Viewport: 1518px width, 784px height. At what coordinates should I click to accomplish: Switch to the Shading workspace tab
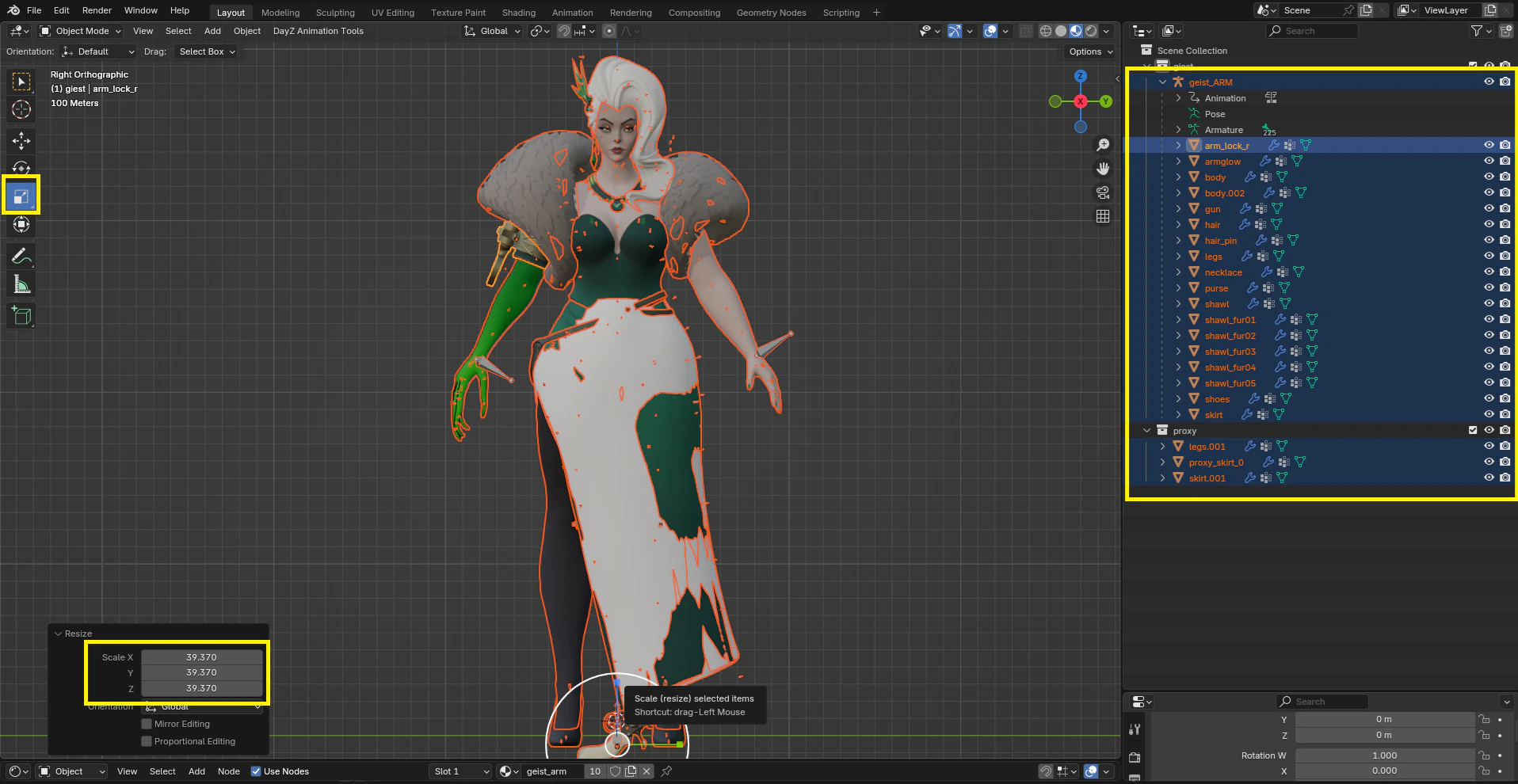point(518,13)
